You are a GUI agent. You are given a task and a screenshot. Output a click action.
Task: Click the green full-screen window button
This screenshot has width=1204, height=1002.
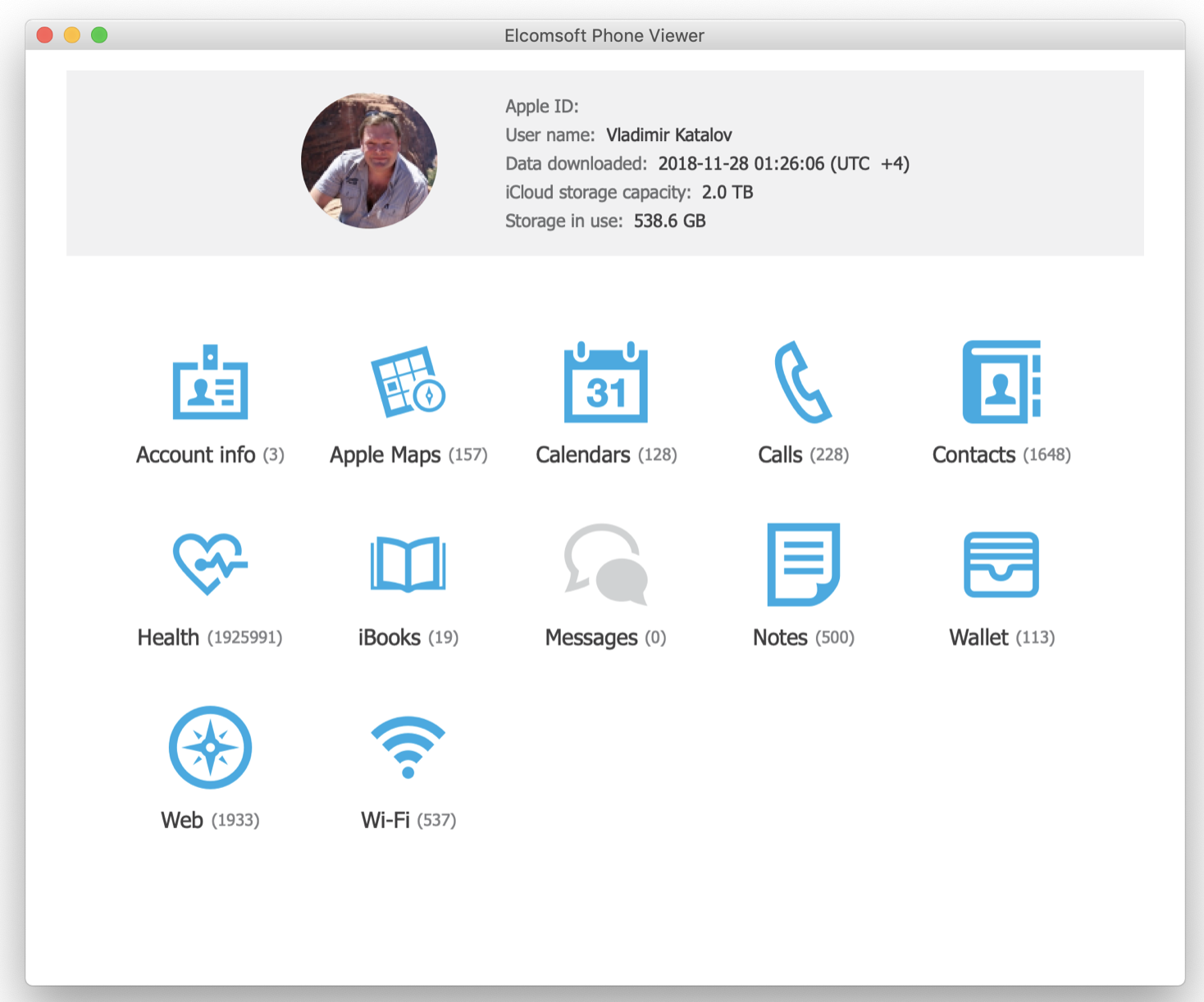(x=99, y=35)
